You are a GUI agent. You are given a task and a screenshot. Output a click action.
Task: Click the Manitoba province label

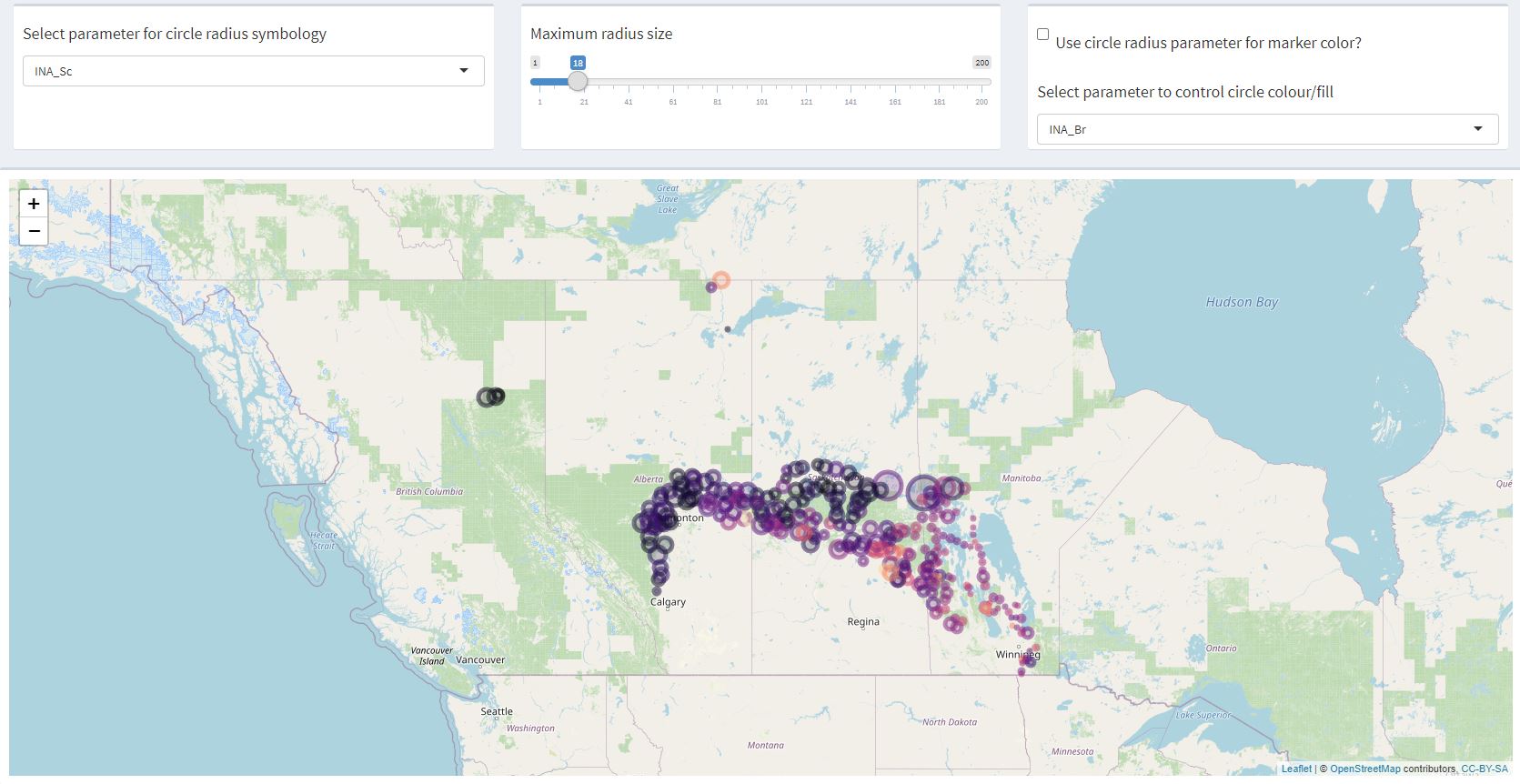1021,478
